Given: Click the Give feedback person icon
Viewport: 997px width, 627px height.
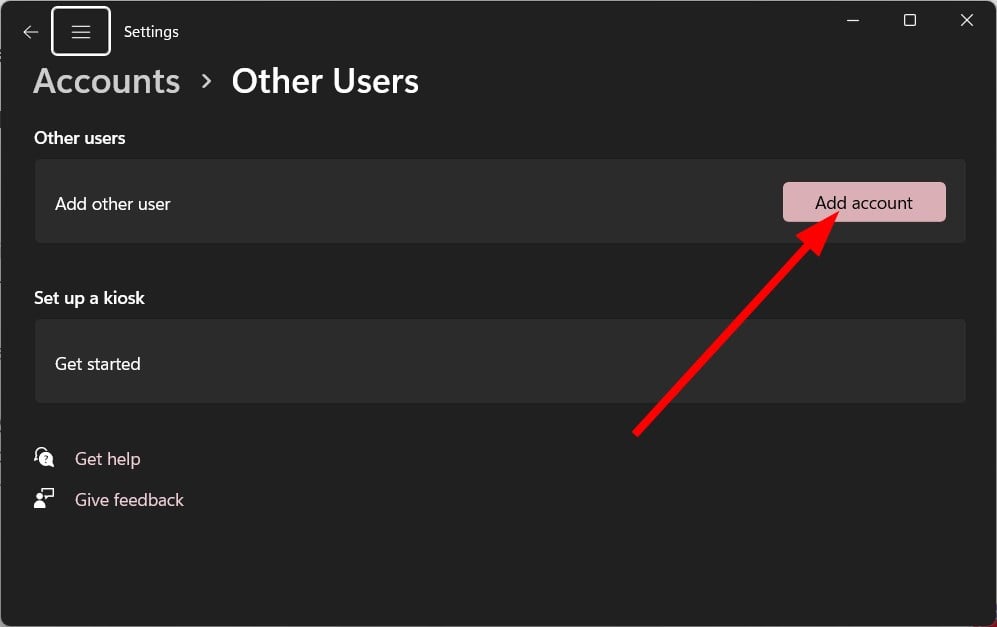Looking at the screenshot, I should tap(44, 499).
